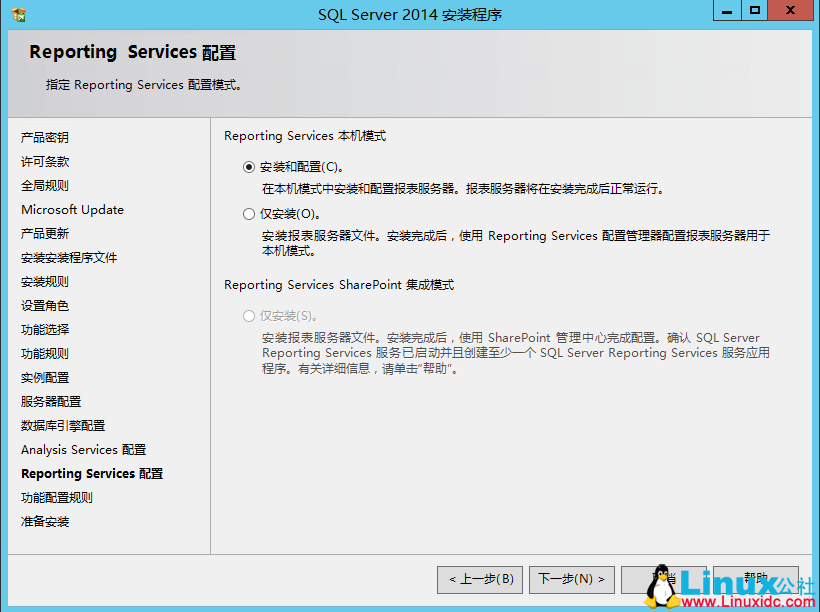The width and height of the screenshot is (820, 612).
Task: Open the 许可条款 step
Action: (44, 161)
